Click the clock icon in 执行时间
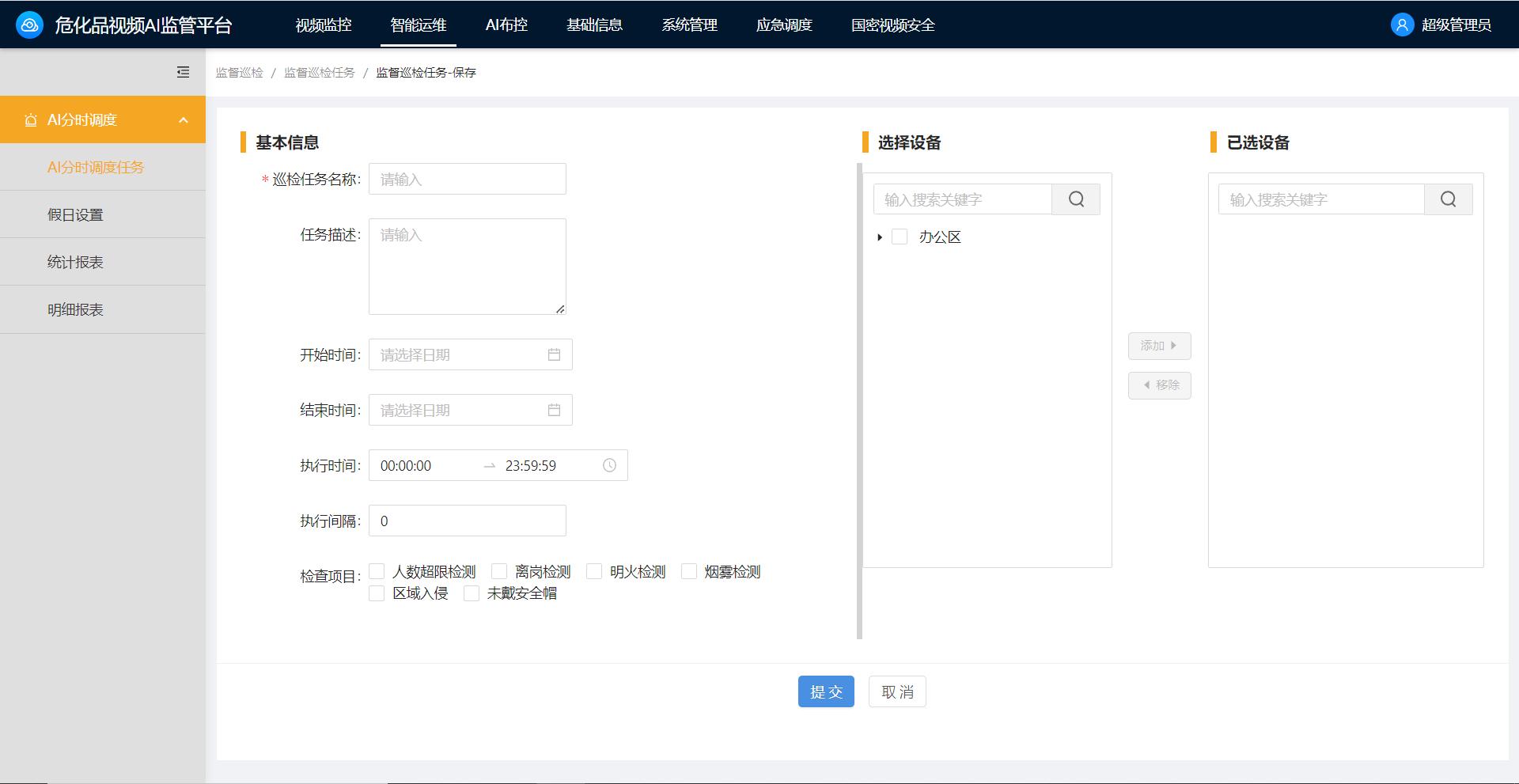The image size is (1519, 784). pos(608,465)
